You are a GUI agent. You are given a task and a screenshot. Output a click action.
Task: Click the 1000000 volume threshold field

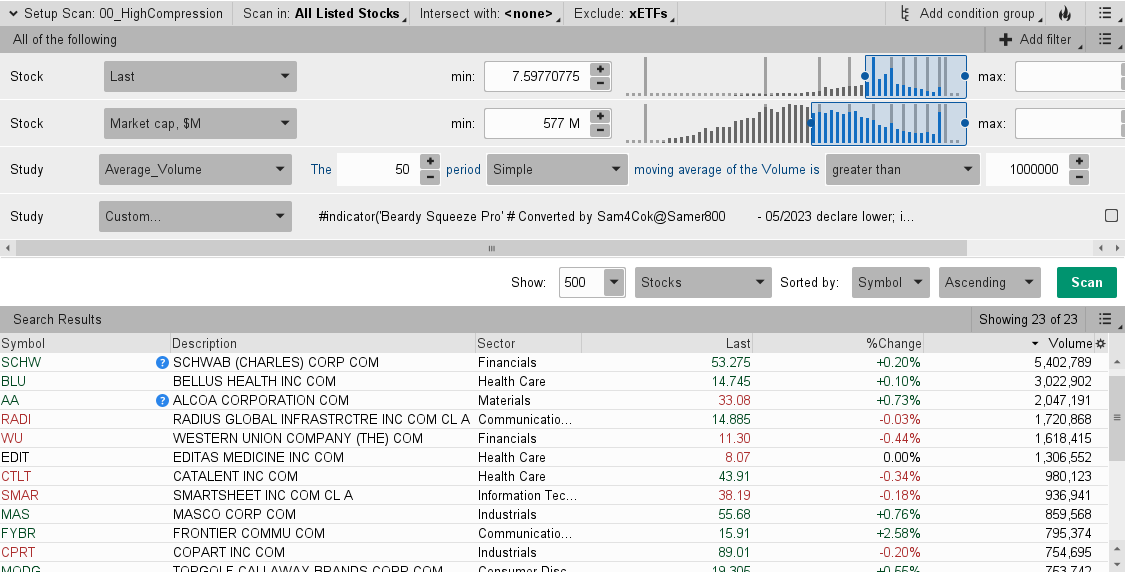tap(1027, 169)
